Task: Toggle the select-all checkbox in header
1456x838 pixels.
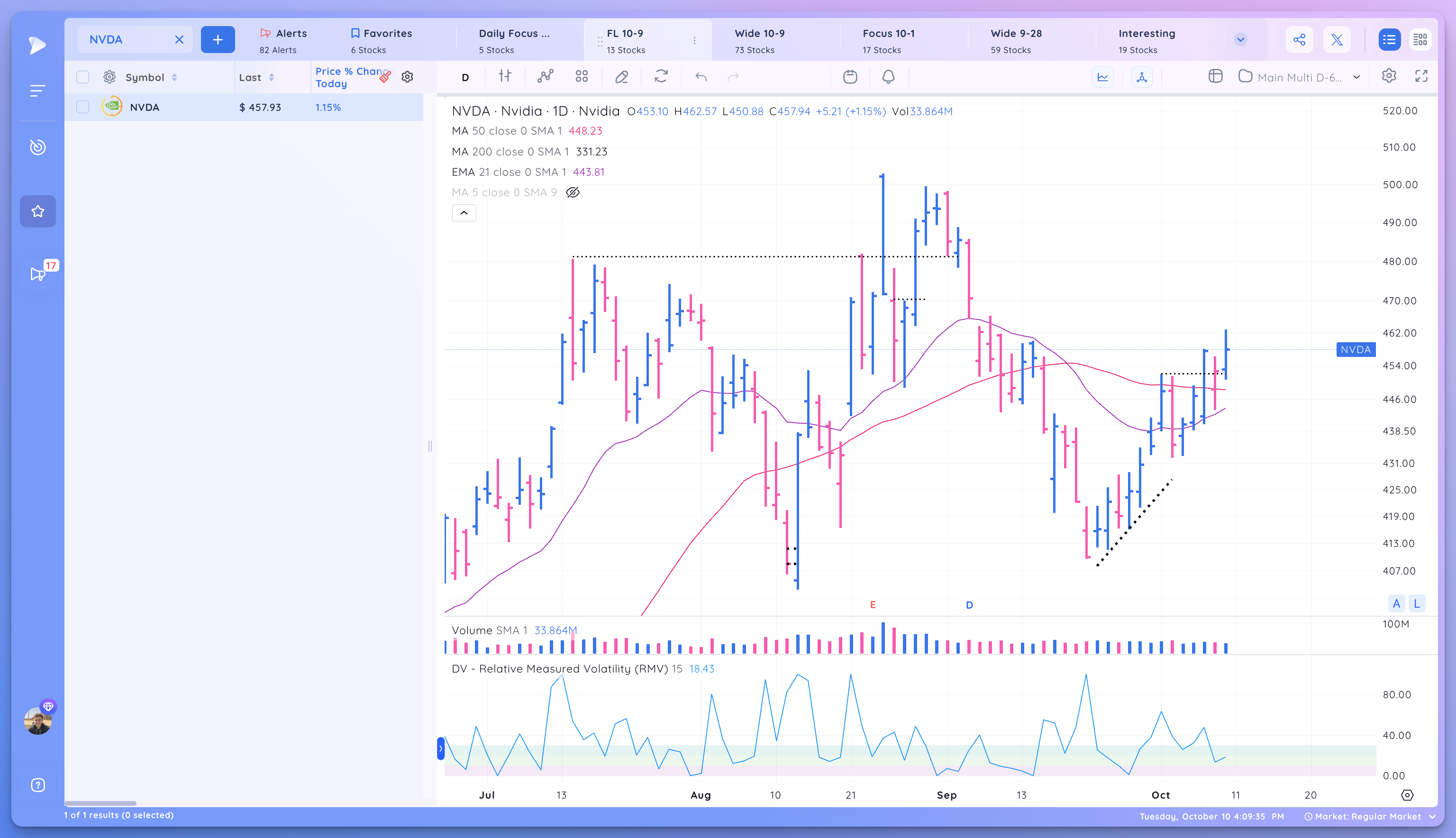Action: pyautogui.click(x=83, y=77)
